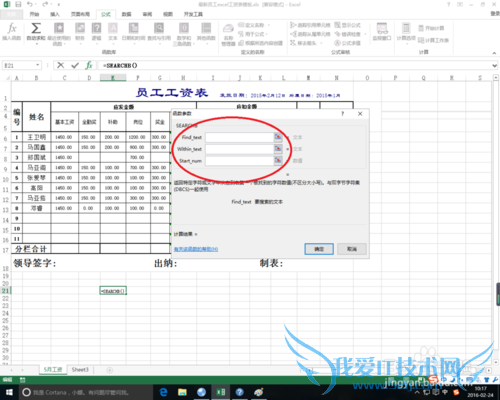Cancel formula entry with the X button
The image size is (500, 400).
[60, 65]
